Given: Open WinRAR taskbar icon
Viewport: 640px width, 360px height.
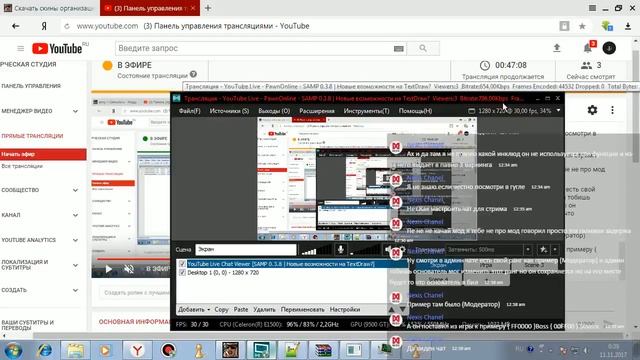Looking at the screenshot, I should 323,350.
